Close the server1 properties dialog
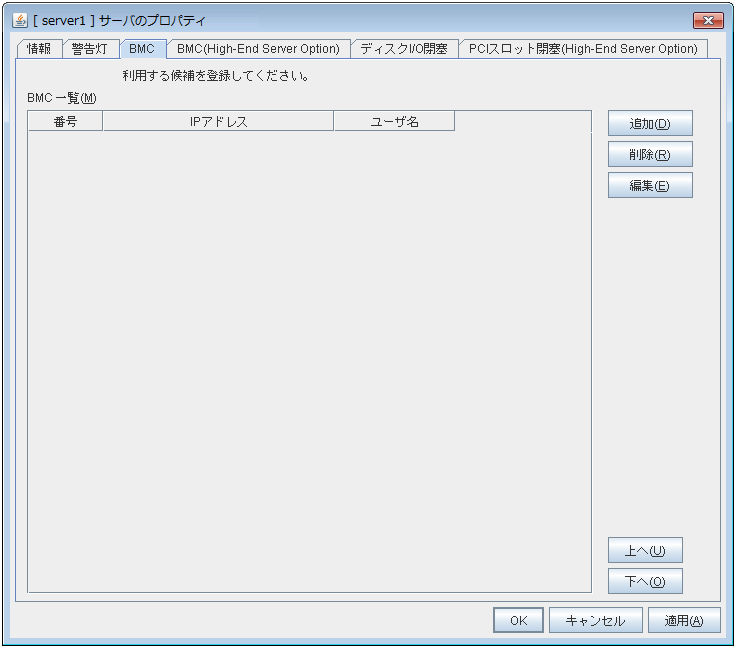The width and height of the screenshot is (736, 648). 708,21
